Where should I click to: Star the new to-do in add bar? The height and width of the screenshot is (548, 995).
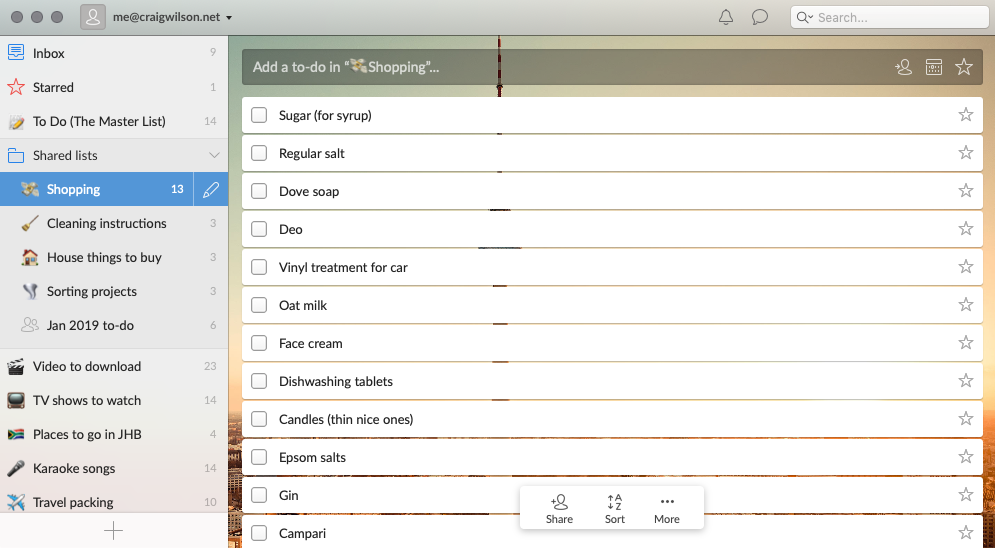pos(964,67)
